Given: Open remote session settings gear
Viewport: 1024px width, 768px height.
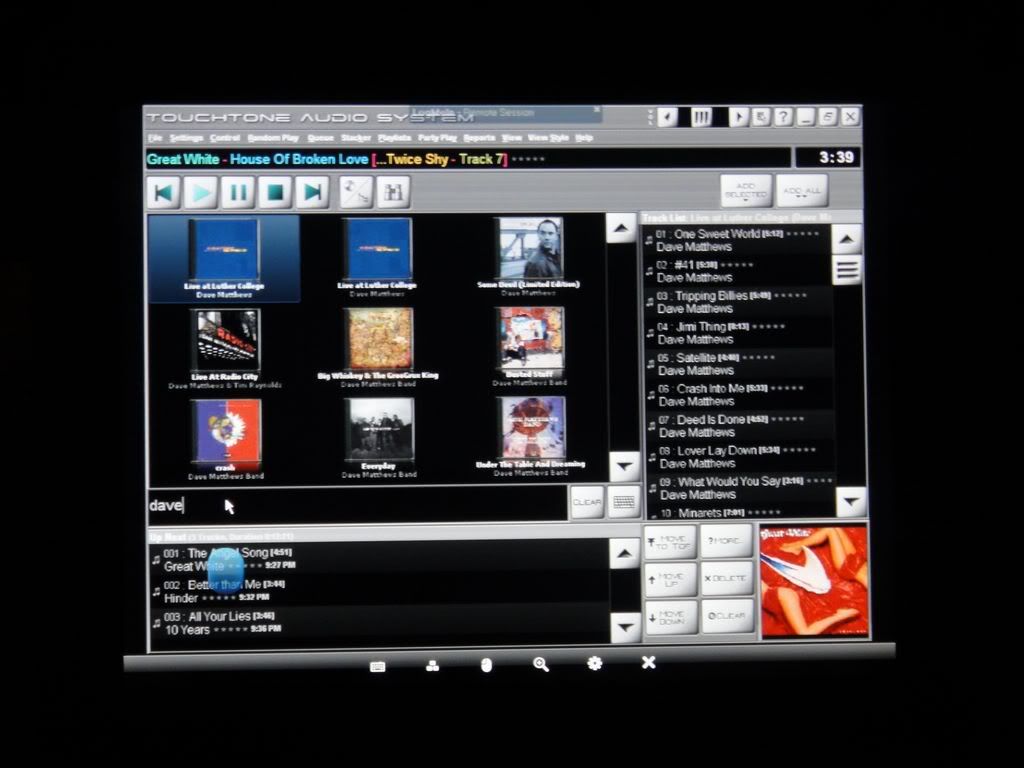Looking at the screenshot, I should [594, 664].
